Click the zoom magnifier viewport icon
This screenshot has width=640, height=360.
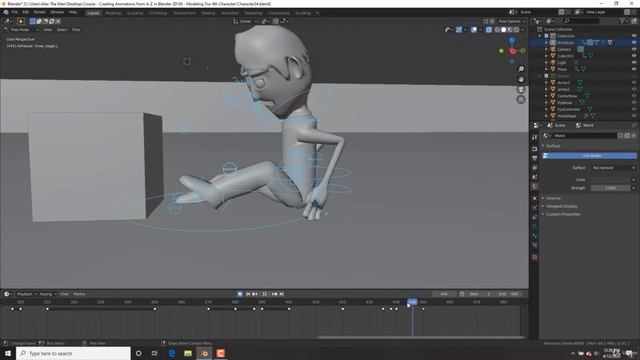tap(521, 69)
